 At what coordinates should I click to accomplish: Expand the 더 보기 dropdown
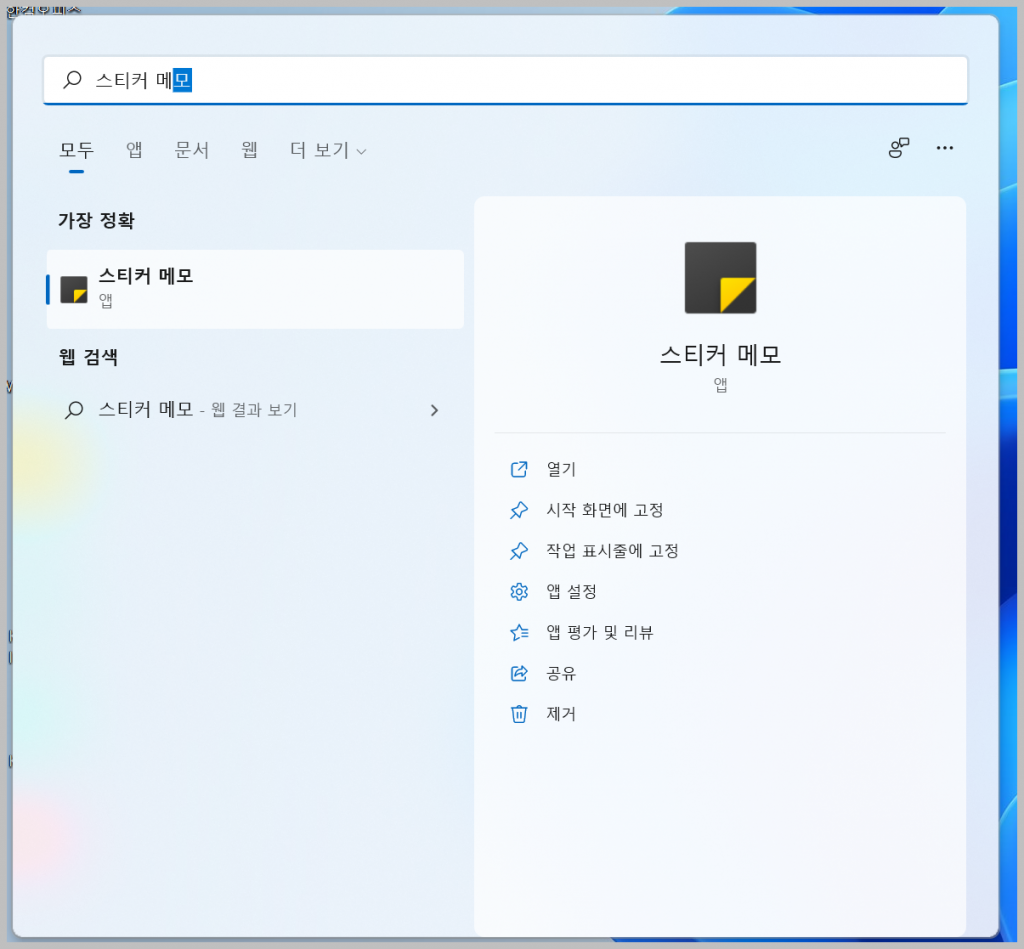[x=328, y=150]
